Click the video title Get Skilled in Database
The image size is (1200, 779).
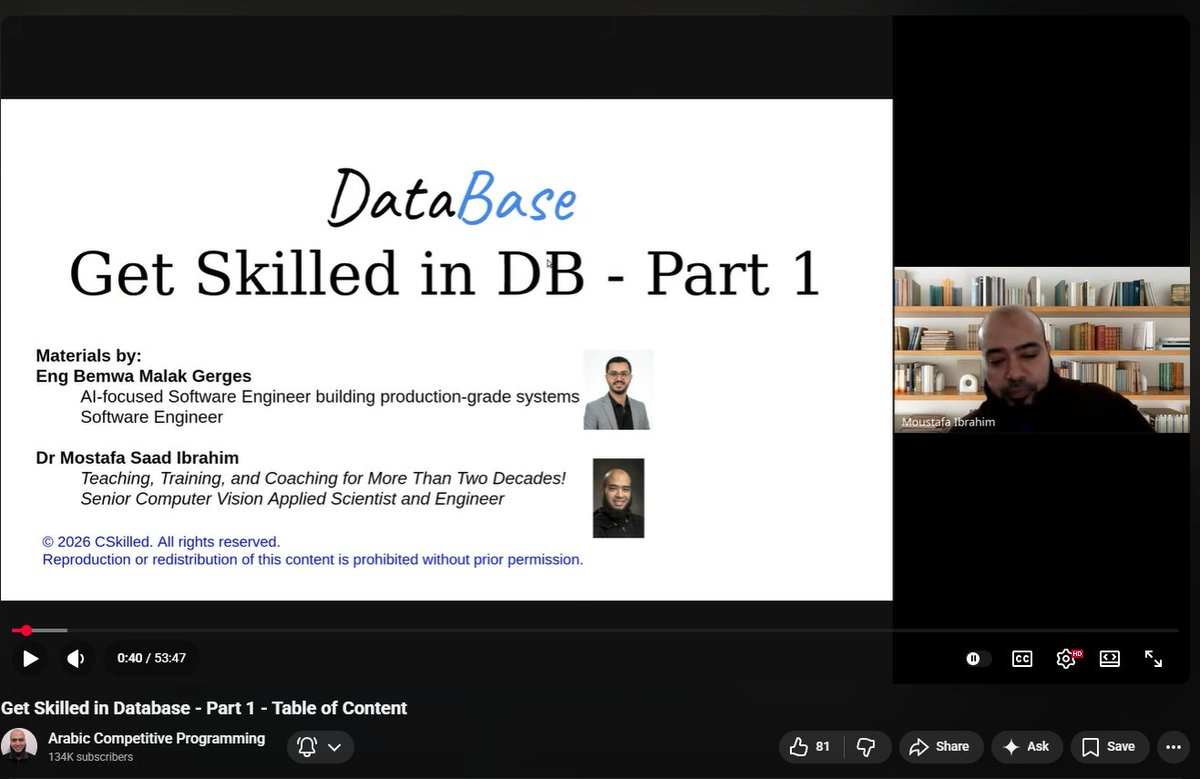pos(204,708)
